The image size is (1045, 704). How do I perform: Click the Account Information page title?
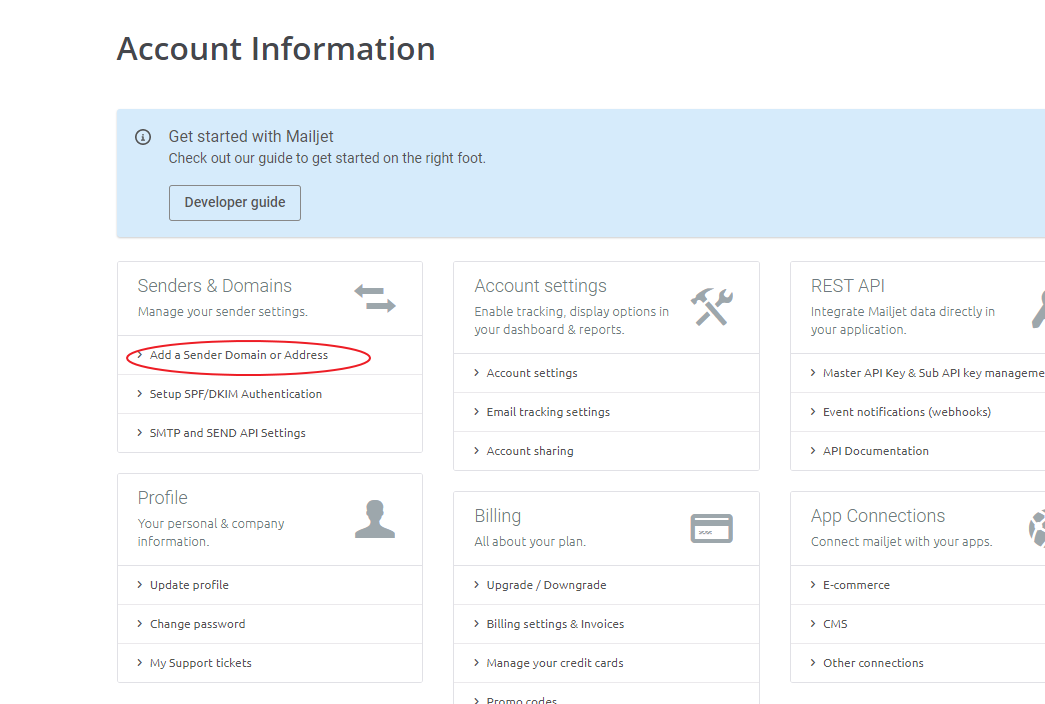coord(276,49)
